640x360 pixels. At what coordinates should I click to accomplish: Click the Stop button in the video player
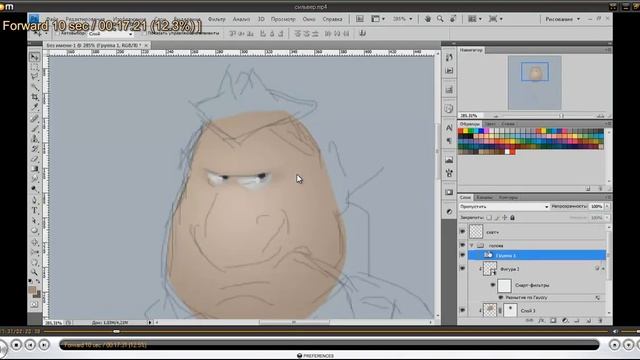point(16,345)
